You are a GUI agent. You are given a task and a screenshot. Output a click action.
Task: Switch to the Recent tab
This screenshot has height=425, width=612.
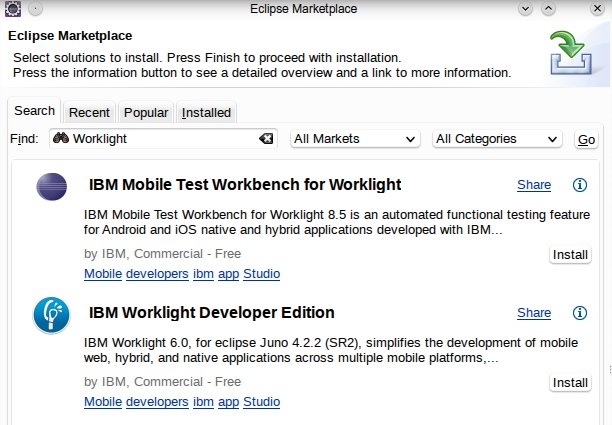click(89, 112)
